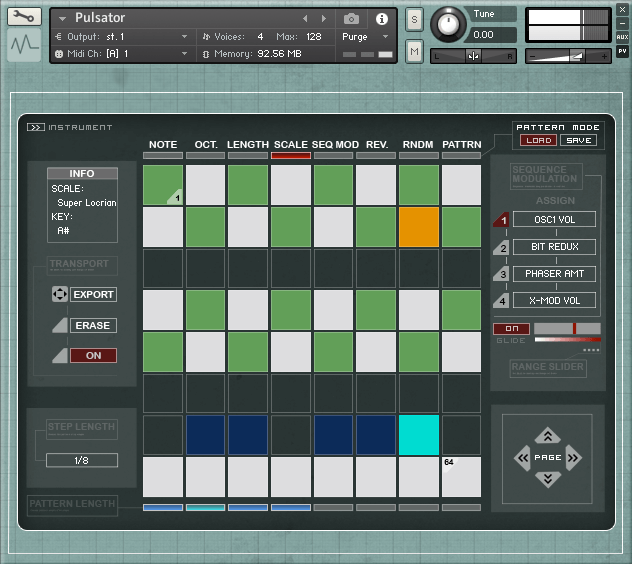Click the page up double-chevron arrow
632x564 pixels.
[547, 436]
